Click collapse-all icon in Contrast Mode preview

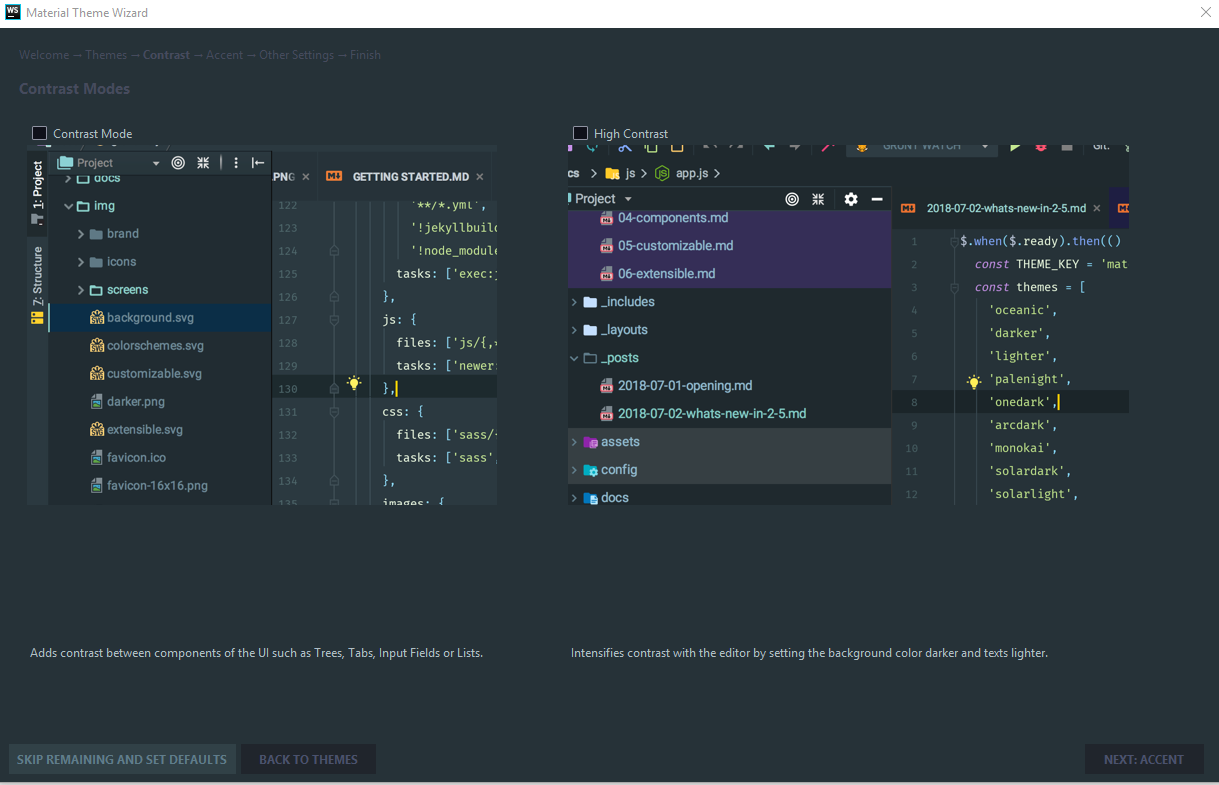point(203,162)
